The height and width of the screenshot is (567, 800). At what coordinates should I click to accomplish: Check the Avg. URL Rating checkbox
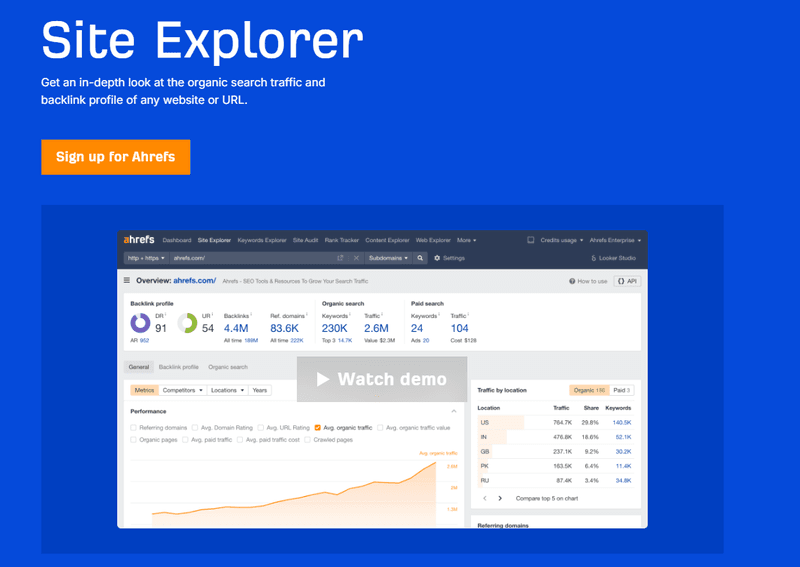(x=261, y=428)
